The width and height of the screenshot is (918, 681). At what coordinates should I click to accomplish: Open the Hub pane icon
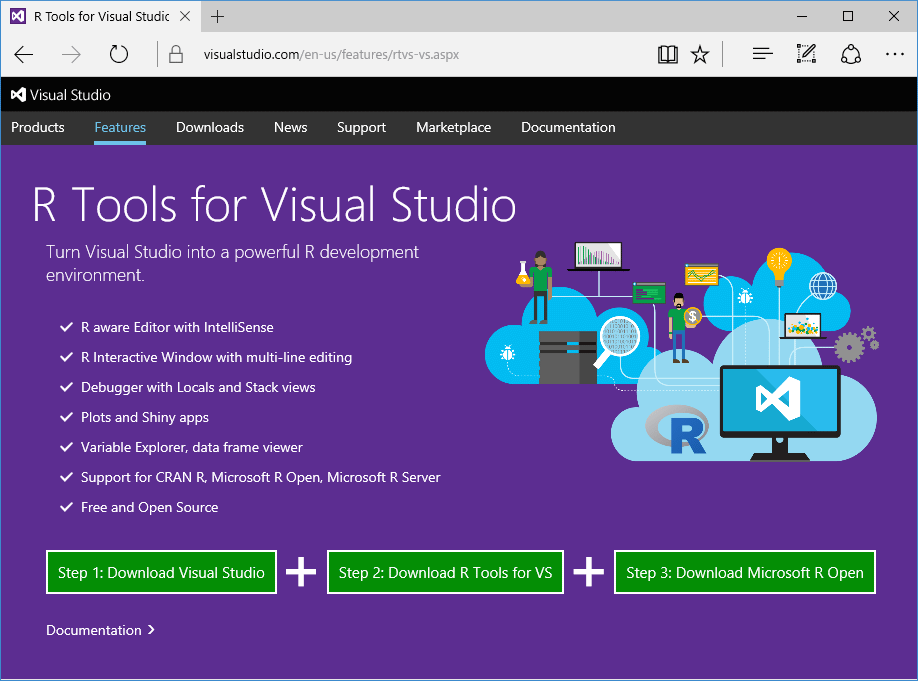pyautogui.click(x=762, y=54)
